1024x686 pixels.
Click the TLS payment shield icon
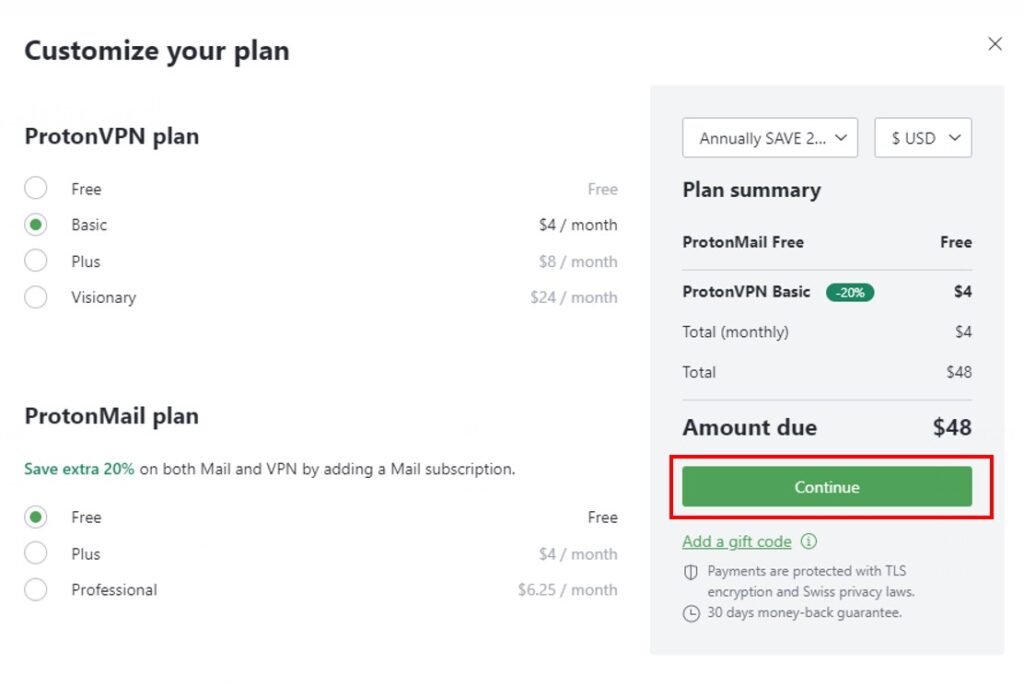(690, 572)
